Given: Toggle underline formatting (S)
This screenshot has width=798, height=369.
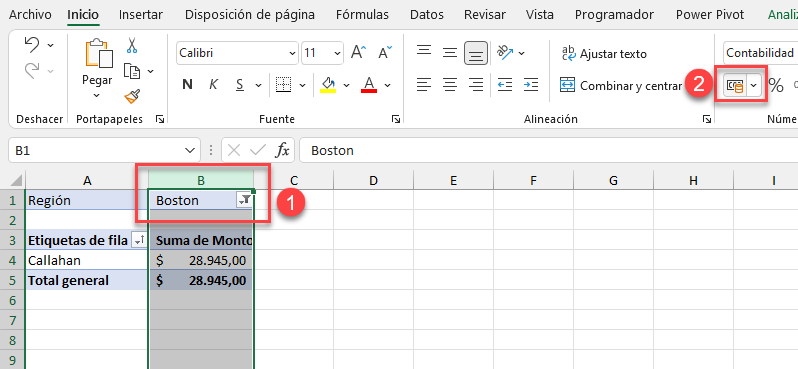Looking at the screenshot, I should click(x=240, y=85).
